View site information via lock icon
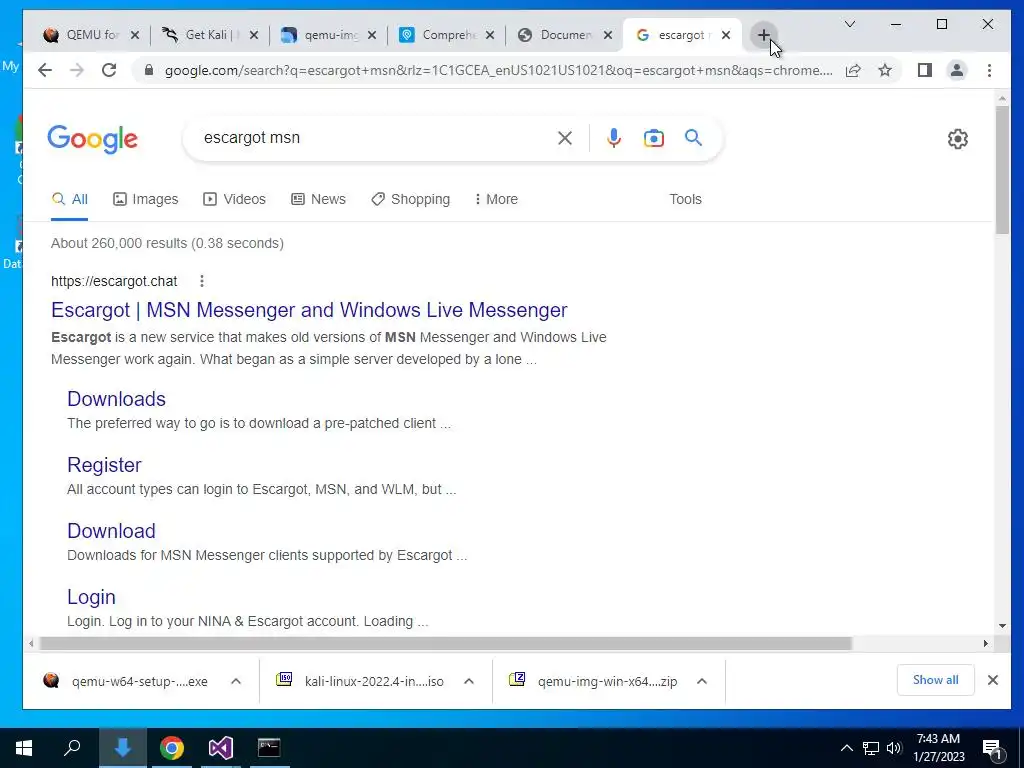The width and height of the screenshot is (1024, 768). (149, 70)
